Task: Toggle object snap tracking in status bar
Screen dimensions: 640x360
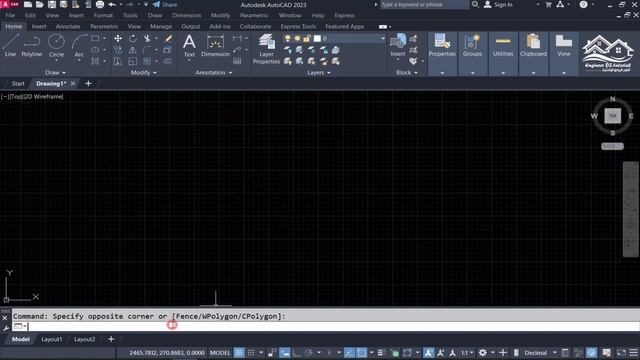Action: [x=349, y=353]
